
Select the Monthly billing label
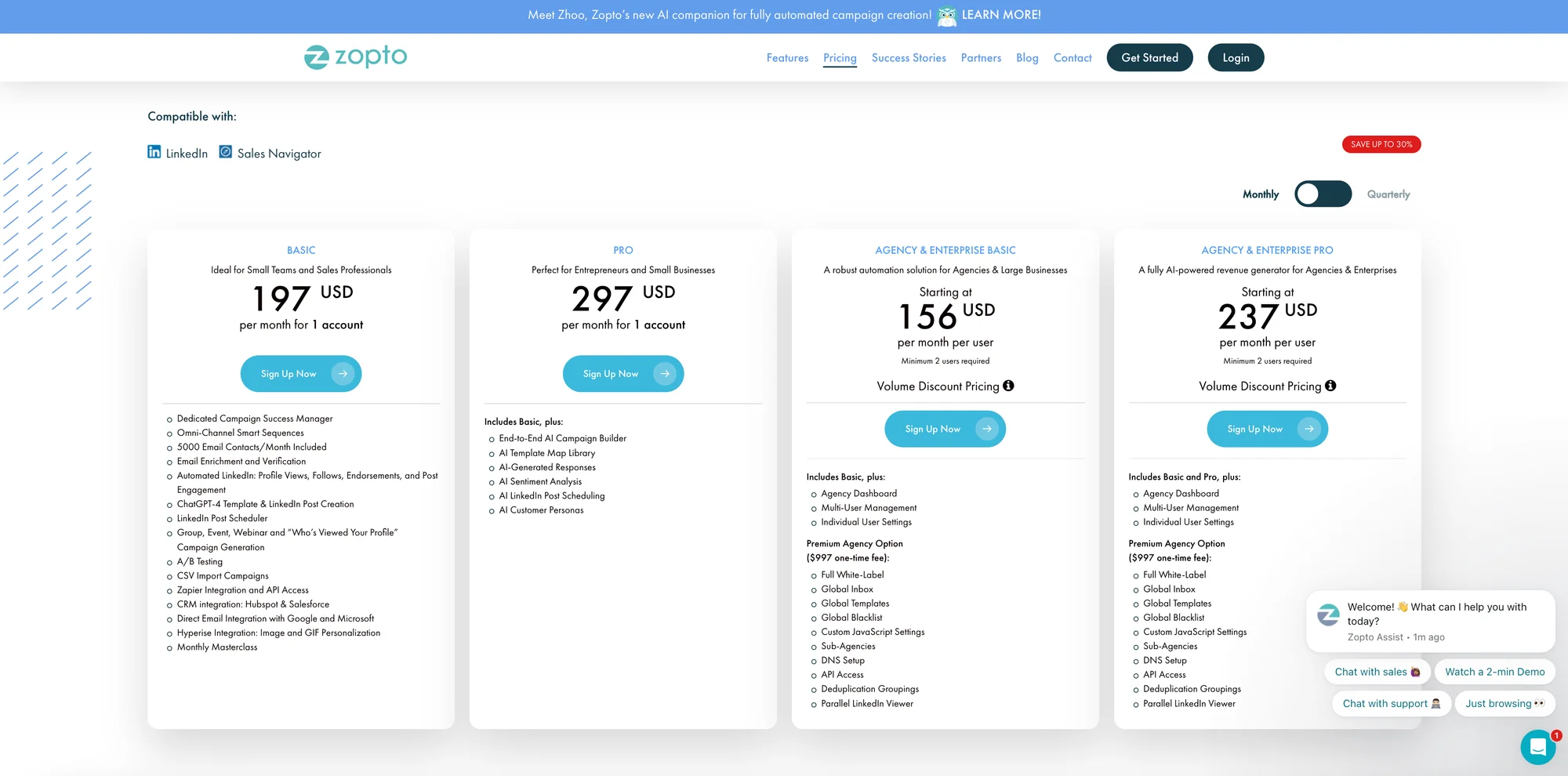coord(1261,194)
